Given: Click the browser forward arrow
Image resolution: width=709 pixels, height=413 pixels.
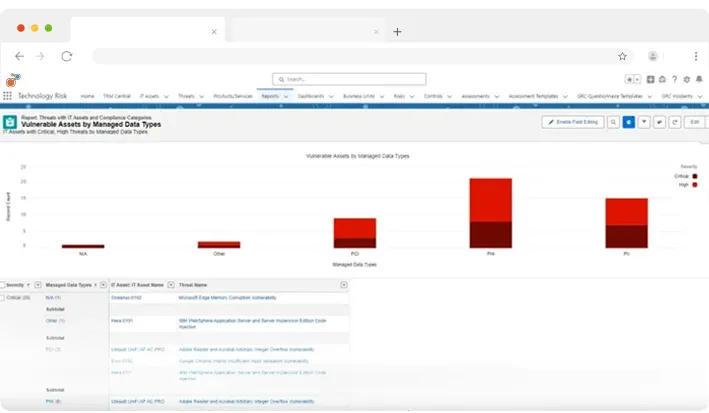Looking at the screenshot, I should coord(40,56).
